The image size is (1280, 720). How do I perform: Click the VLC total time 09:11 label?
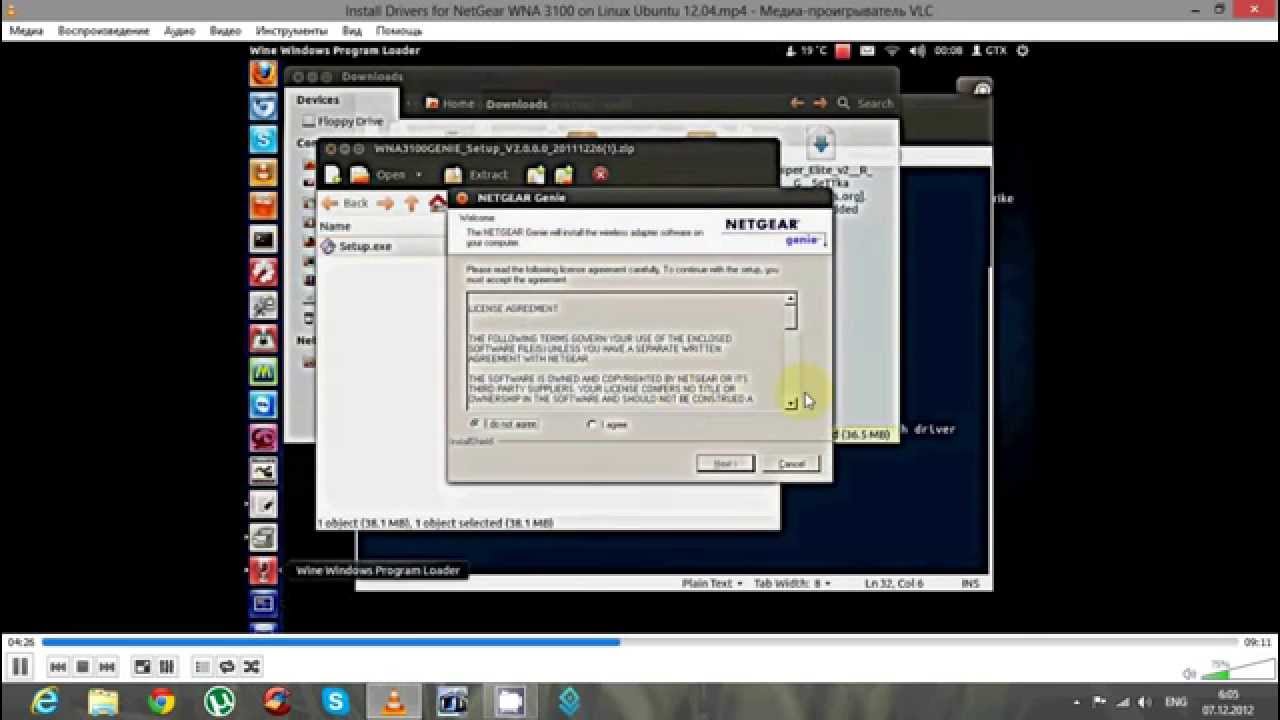[1257, 642]
